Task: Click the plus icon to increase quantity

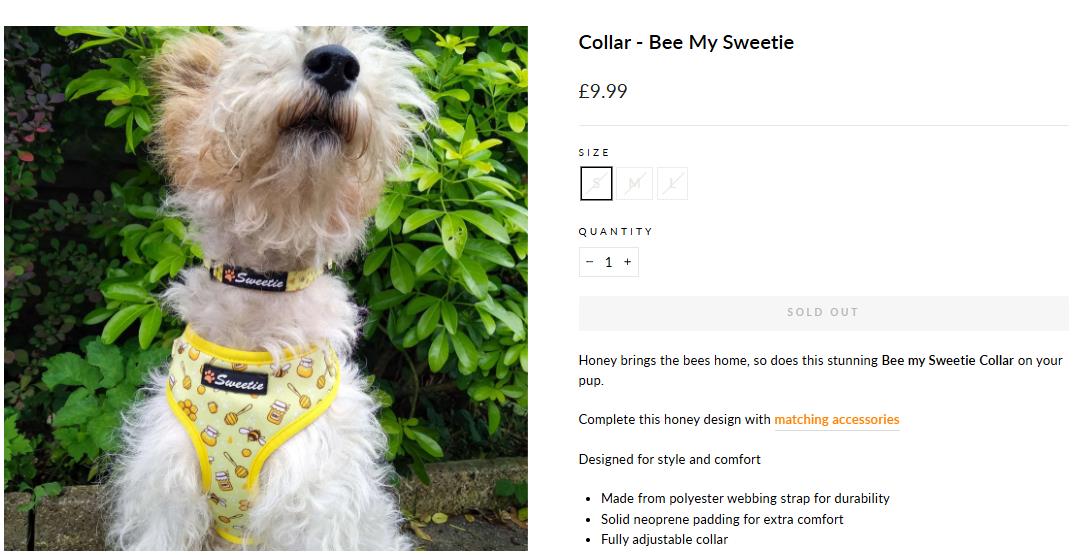Action: (627, 262)
